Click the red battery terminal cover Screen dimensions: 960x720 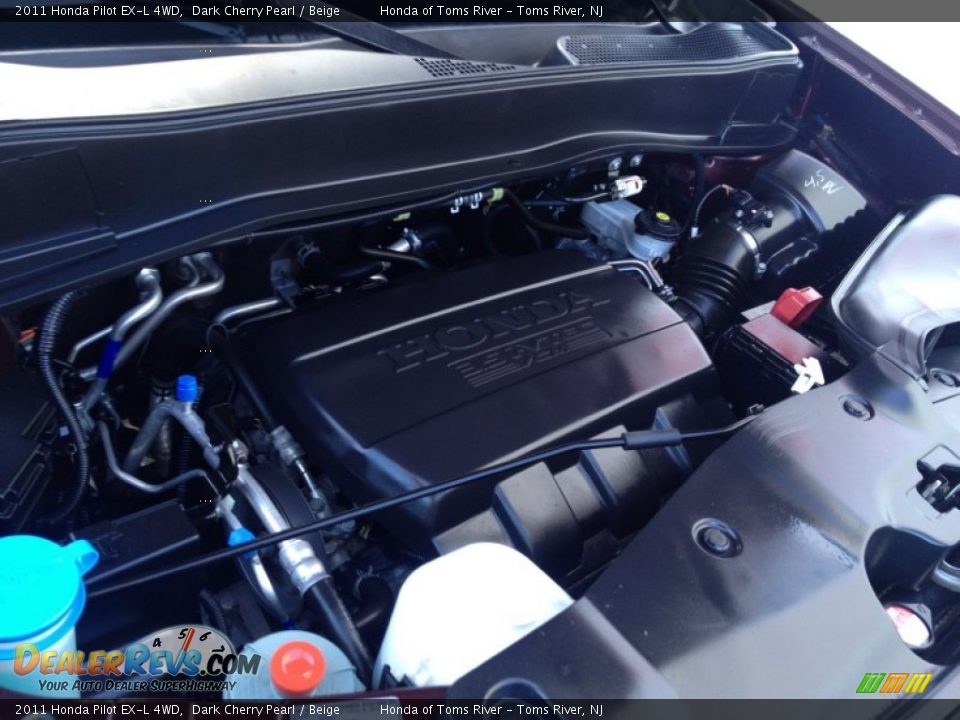tap(796, 305)
